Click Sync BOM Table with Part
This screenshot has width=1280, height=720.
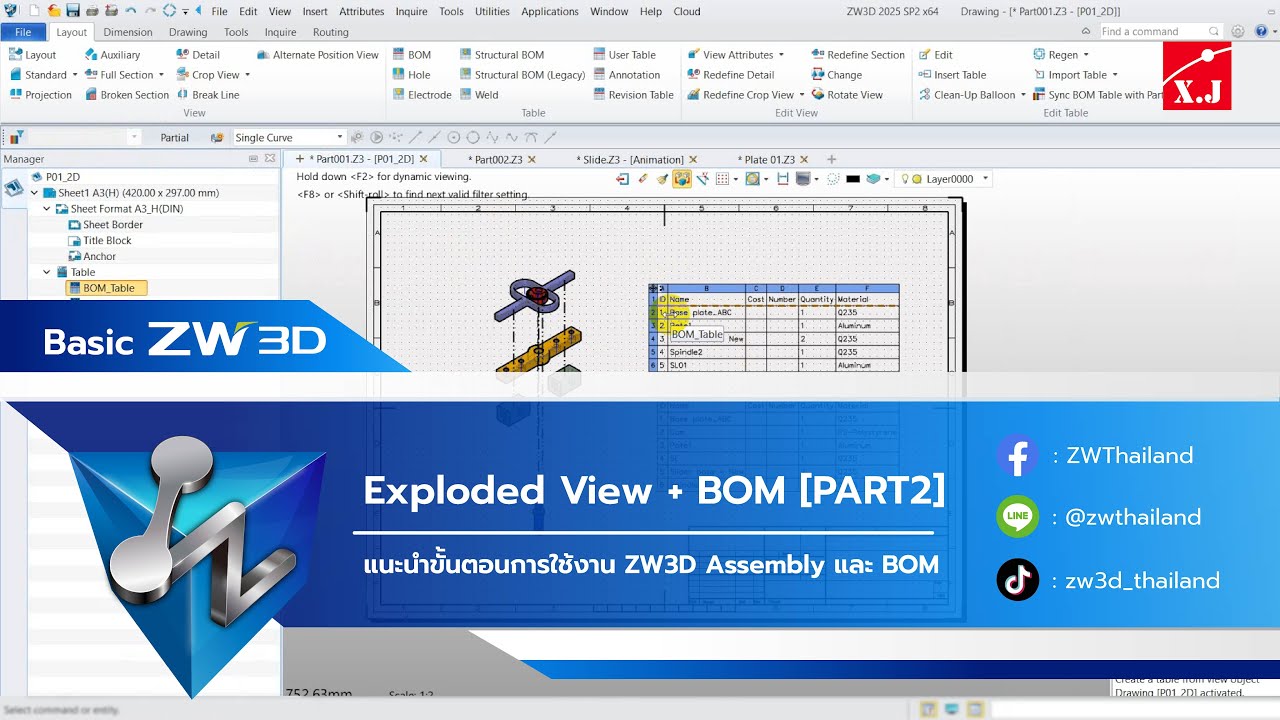[1097, 95]
